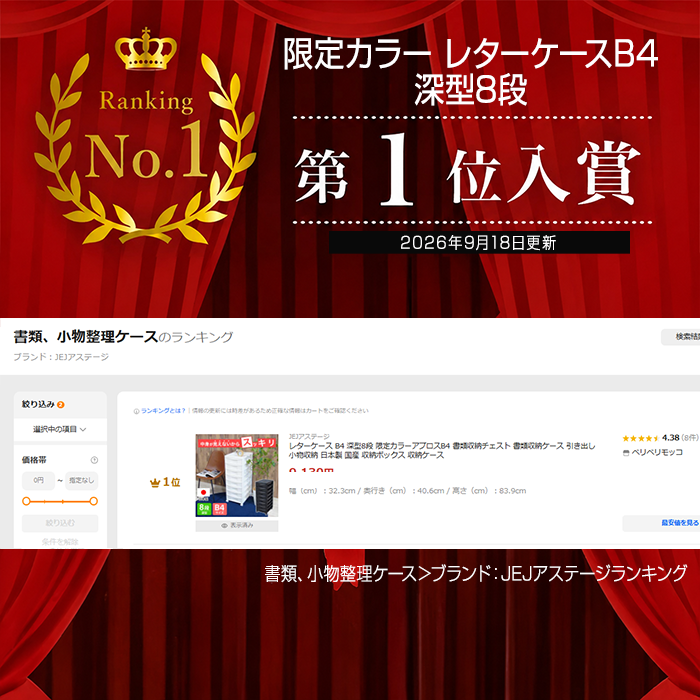Screen dimensions: 700x700
Task: Open the レターケース B4 深型8段 product title
Action: point(442,450)
